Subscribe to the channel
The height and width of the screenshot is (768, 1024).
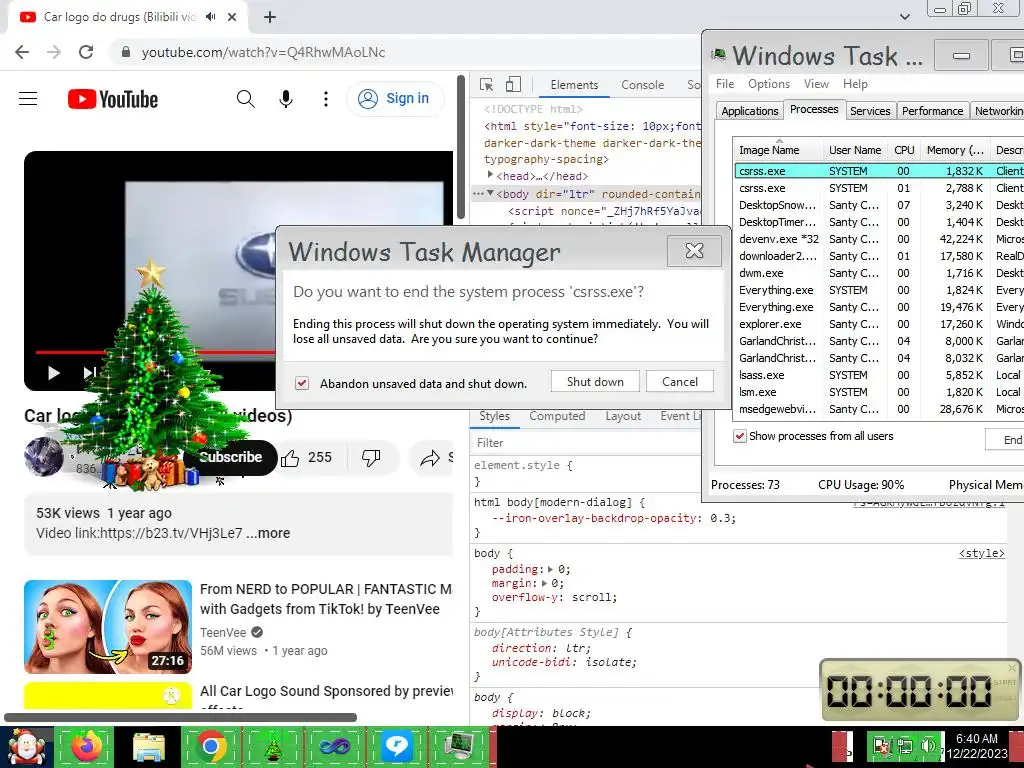click(x=231, y=457)
